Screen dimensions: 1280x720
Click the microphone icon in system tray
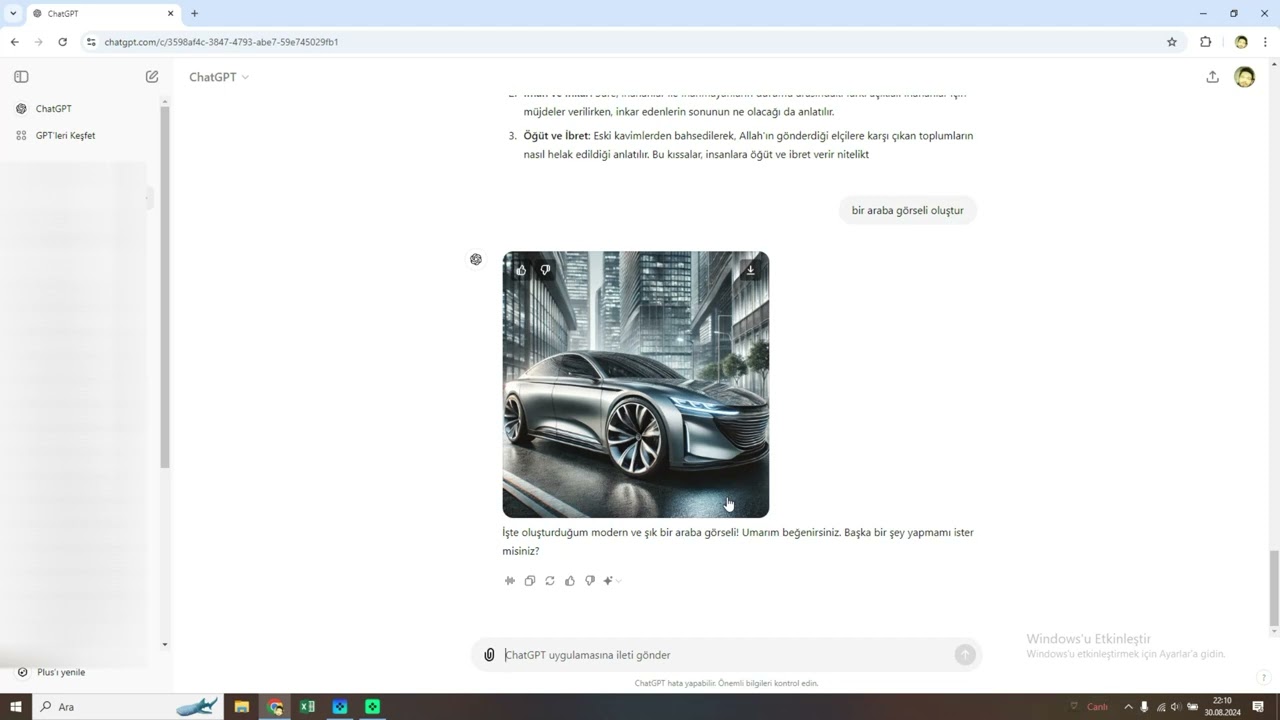1145,707
